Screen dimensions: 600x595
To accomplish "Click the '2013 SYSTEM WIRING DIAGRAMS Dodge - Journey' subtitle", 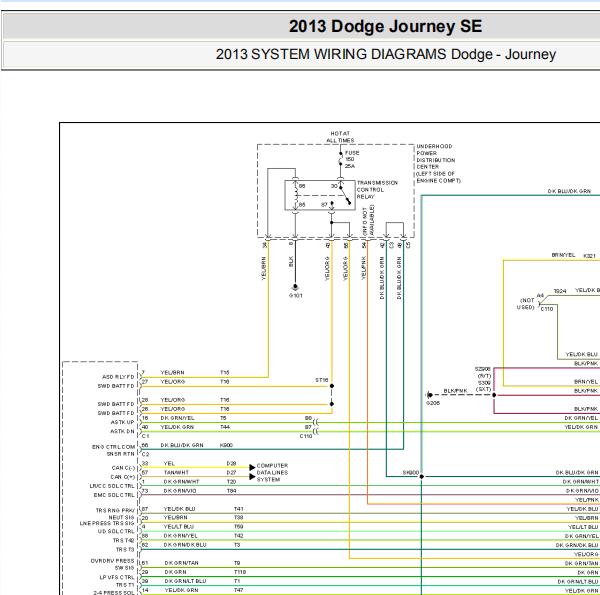I will point(386,54).
